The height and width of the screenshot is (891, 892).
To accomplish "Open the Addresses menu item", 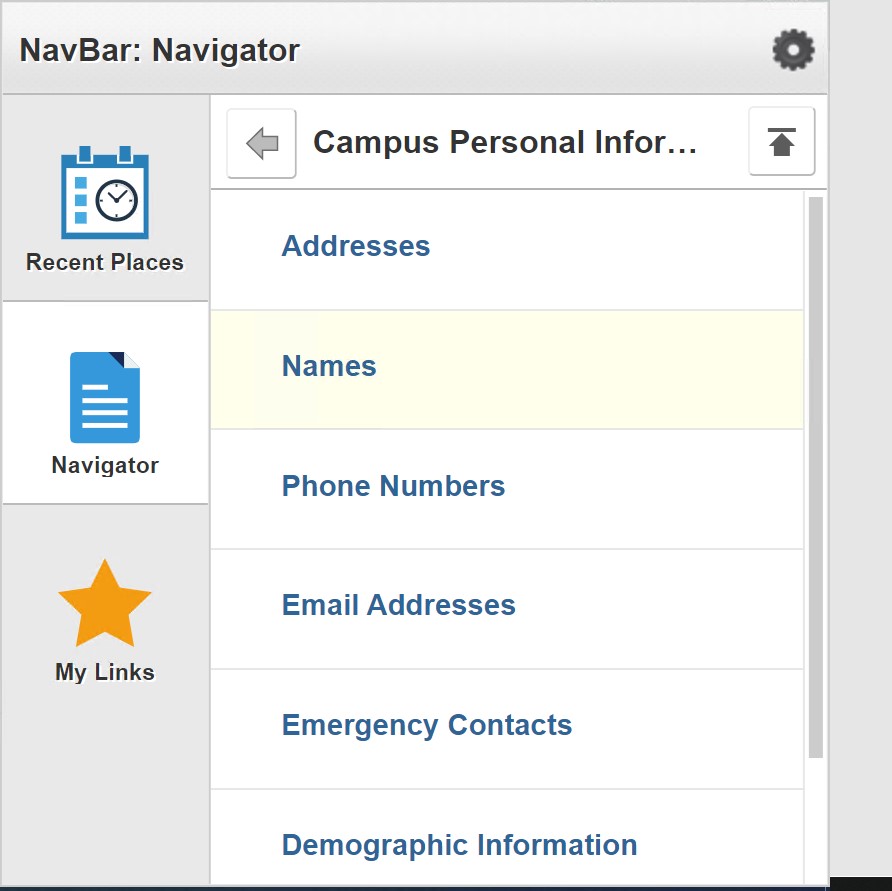I will click(x=356, y=246).
